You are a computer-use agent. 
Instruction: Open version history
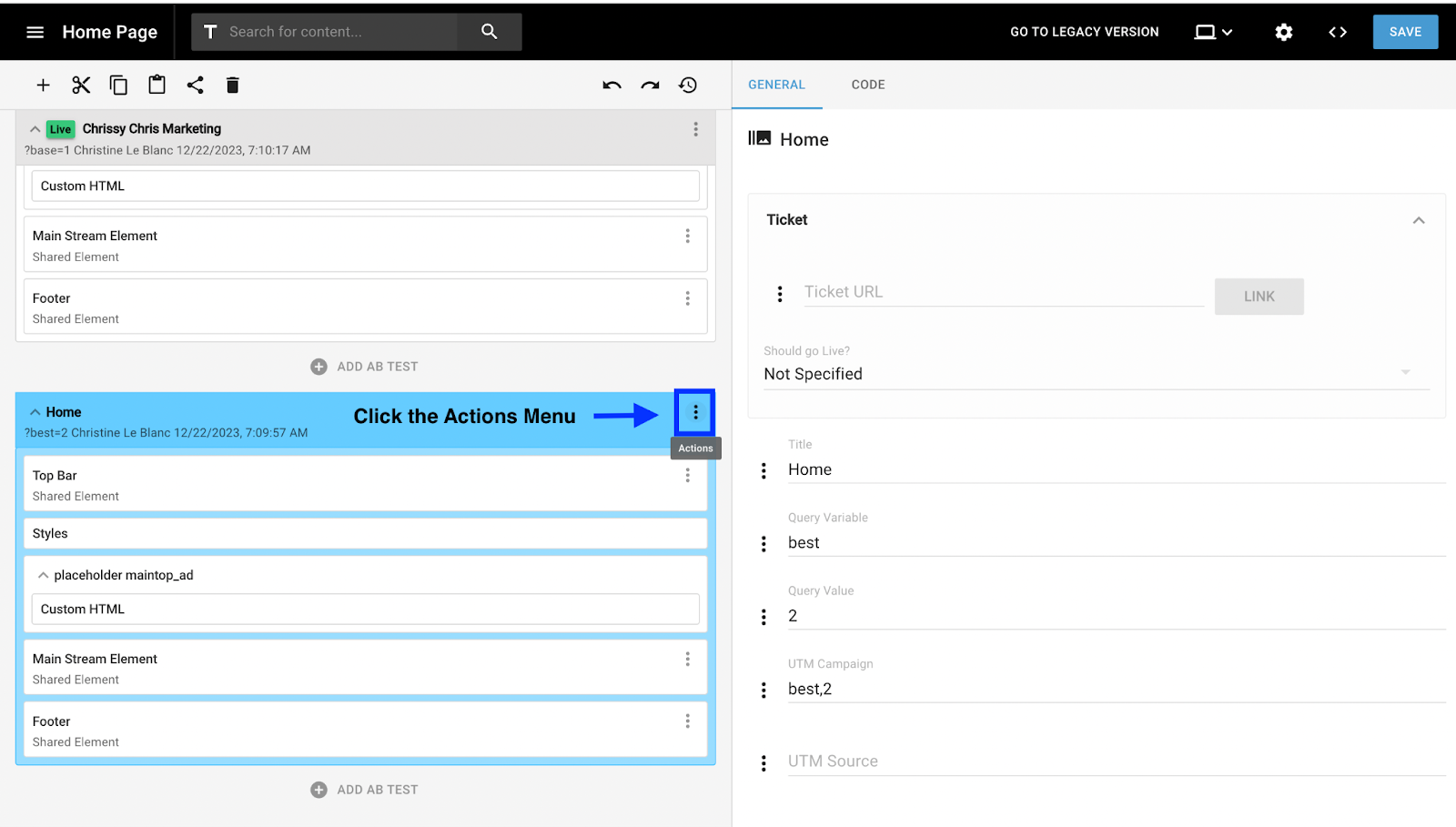click(687, 85)
